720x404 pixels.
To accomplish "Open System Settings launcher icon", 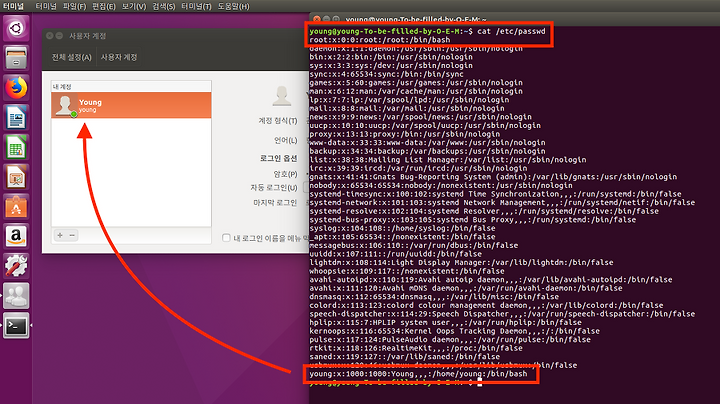I will (16, 266).
